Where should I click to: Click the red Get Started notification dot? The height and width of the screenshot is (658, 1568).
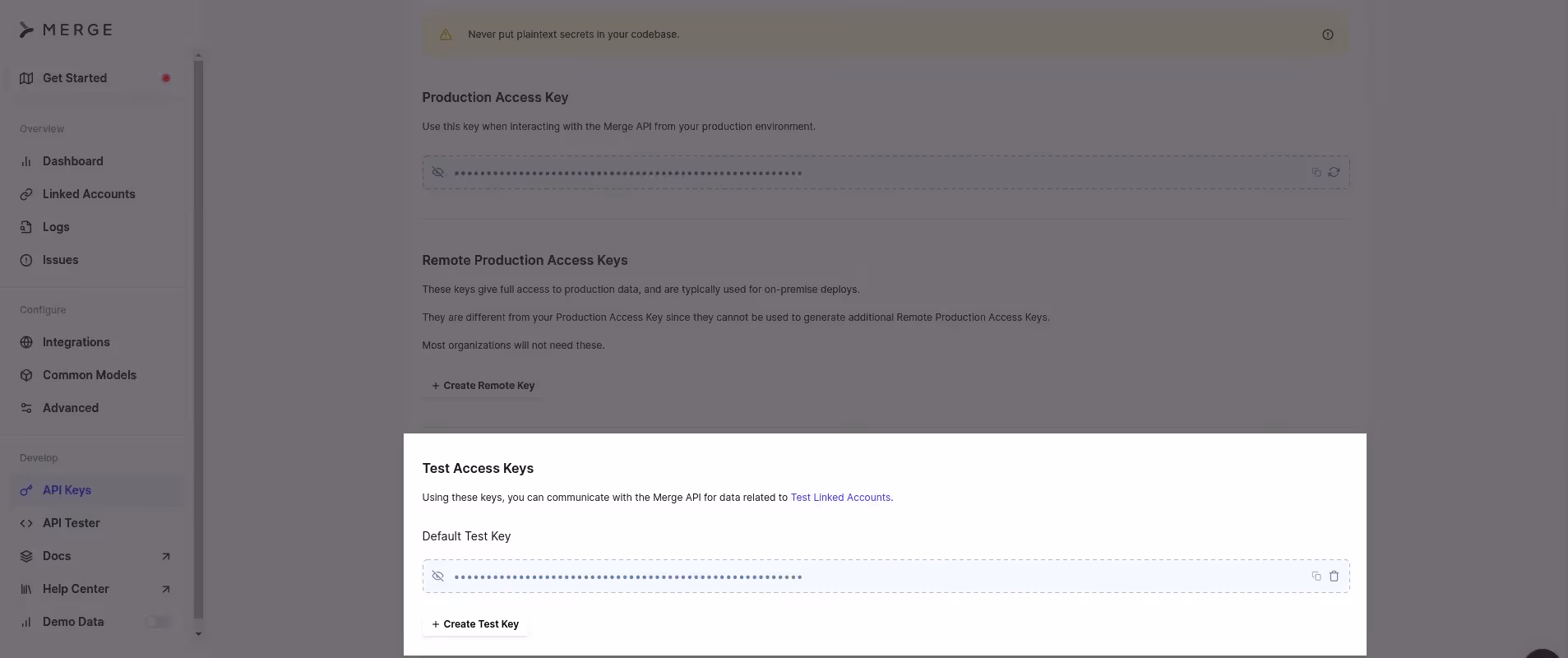point(166,78)
